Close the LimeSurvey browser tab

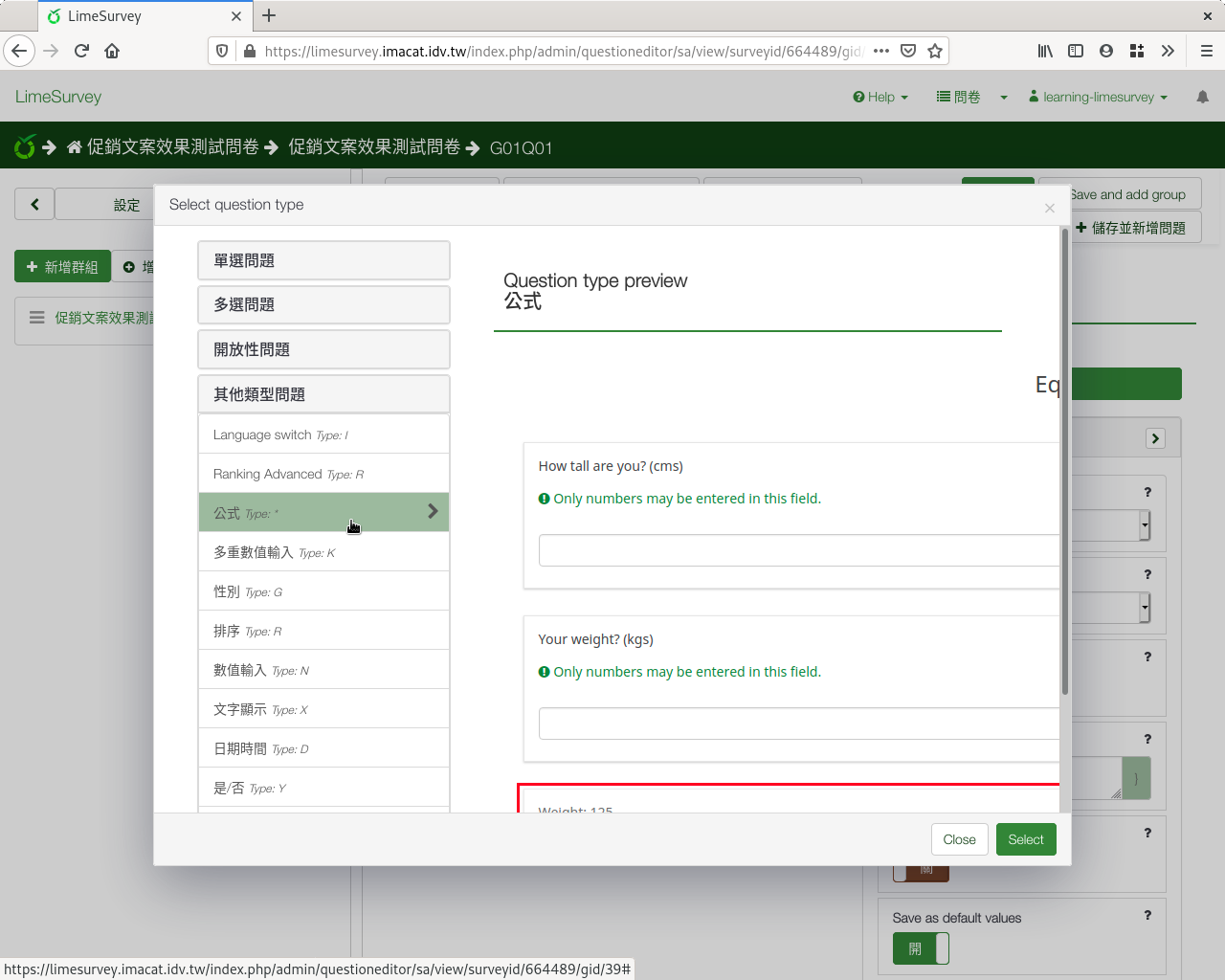click(236, 16)
